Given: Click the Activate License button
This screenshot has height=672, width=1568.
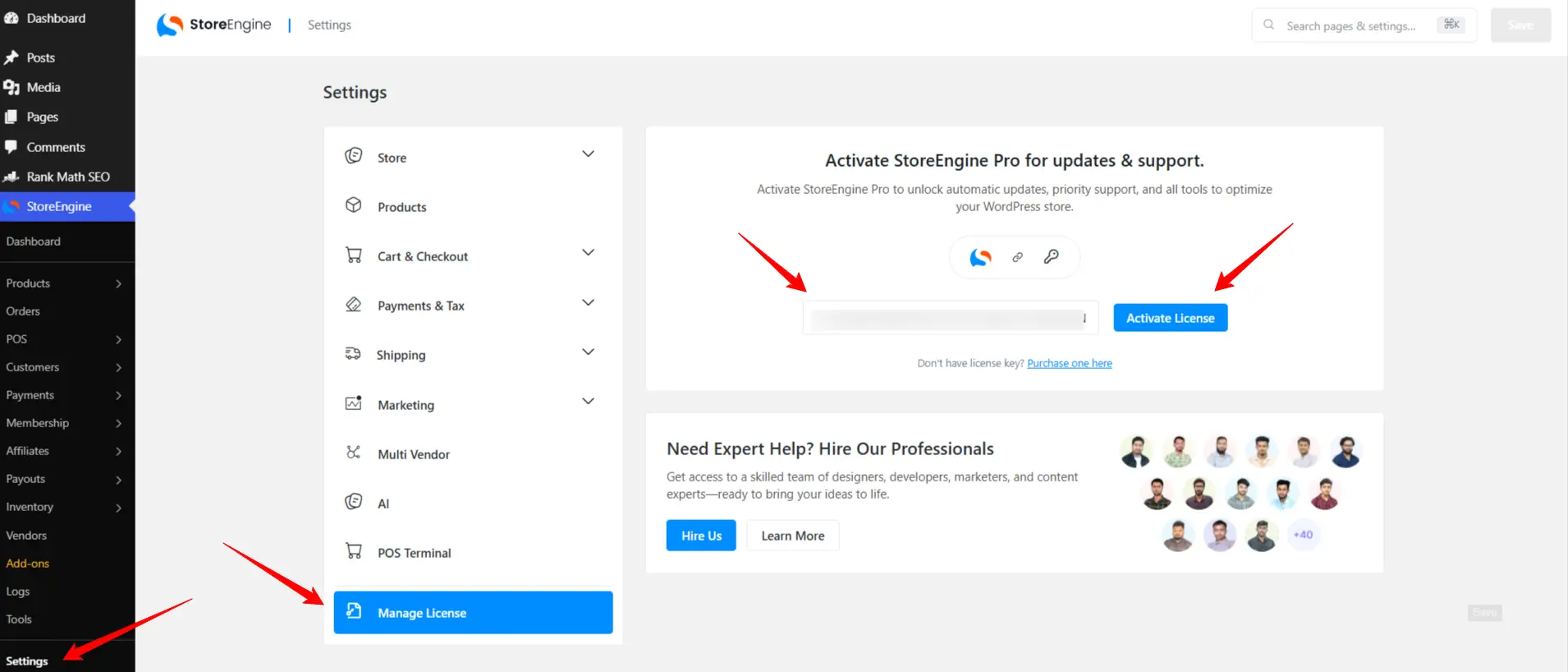Looking at the screenshot, I should click(x=1170, y=318).
